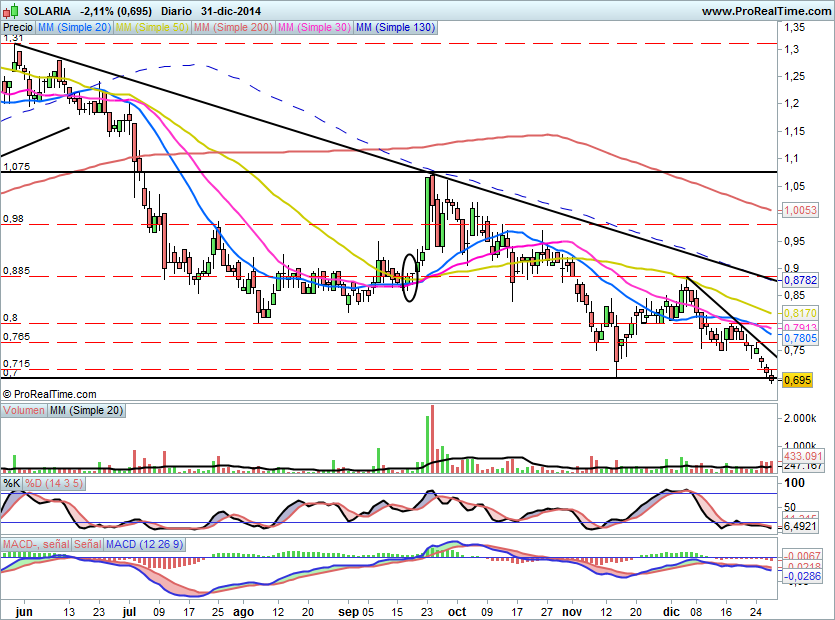Click the ellipse annotation drawn on the chart
The image size is (835, 620).
409,274
